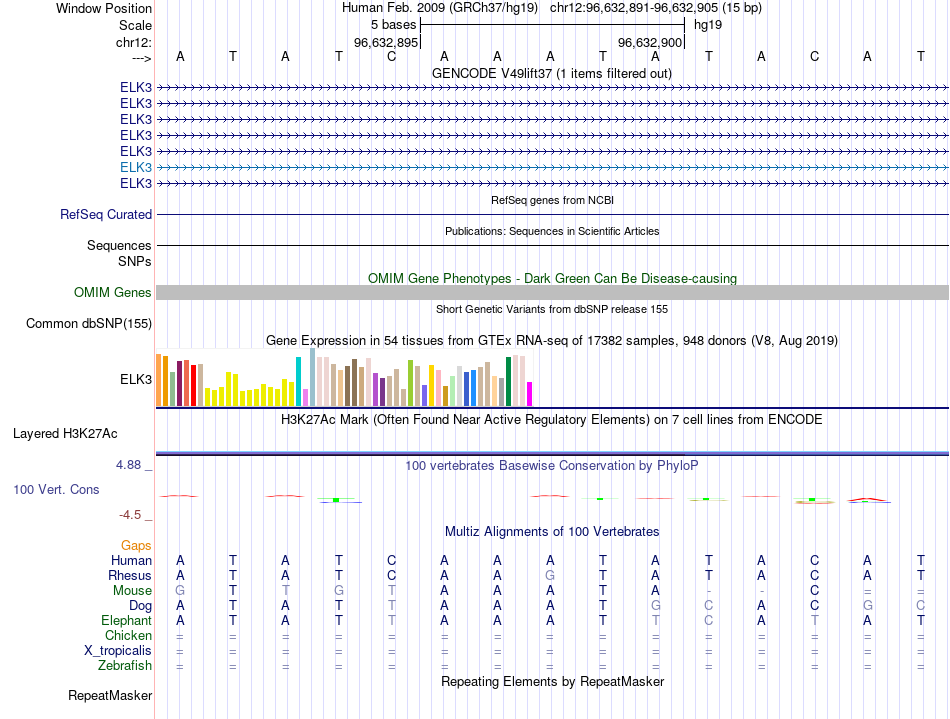950x719 pixels.
Task: Click the GTEx ELK3 expression bar chart
Action: tap(344, 377)
